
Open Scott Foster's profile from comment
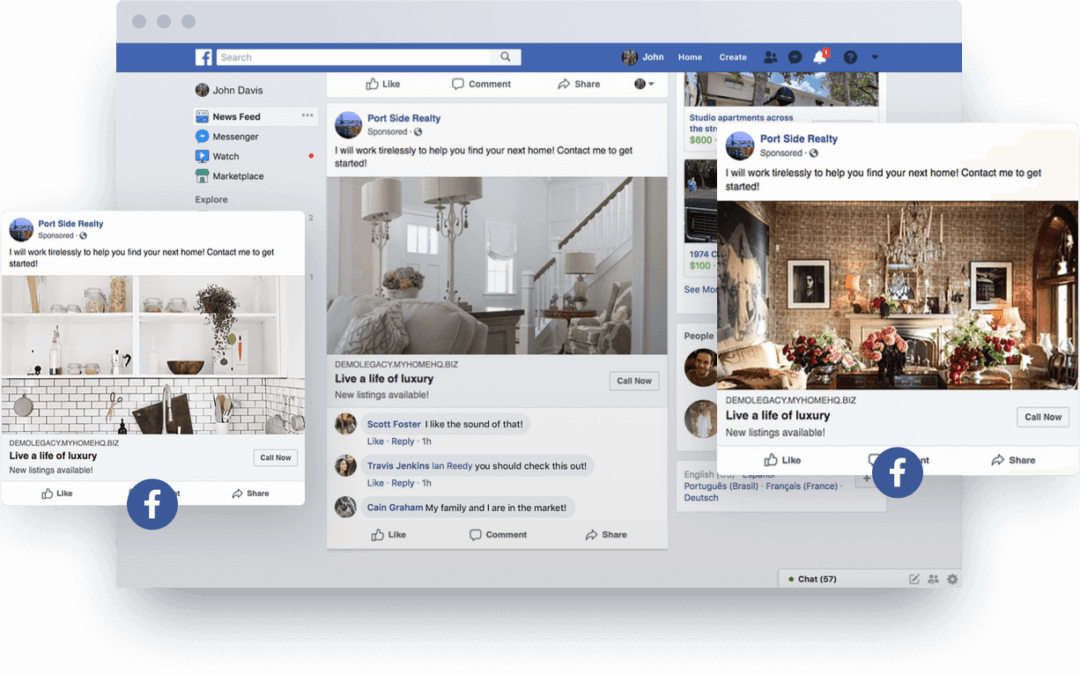click(x=394, y=424)
